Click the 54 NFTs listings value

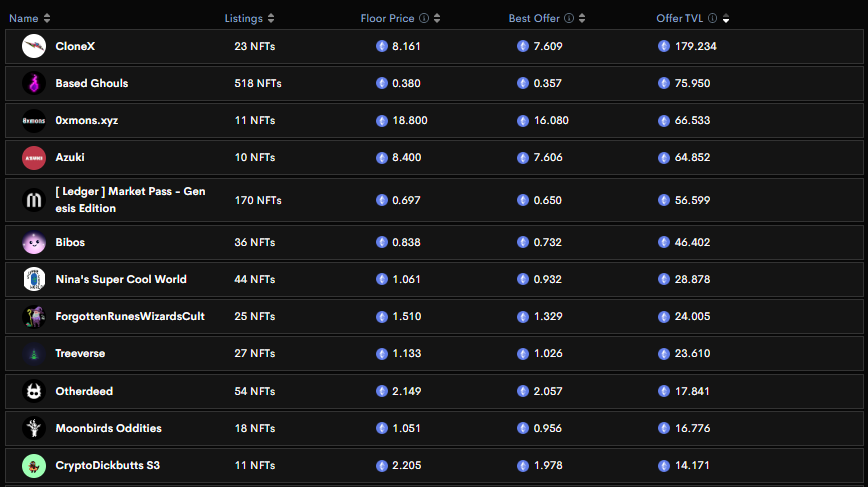pos(255,391)
